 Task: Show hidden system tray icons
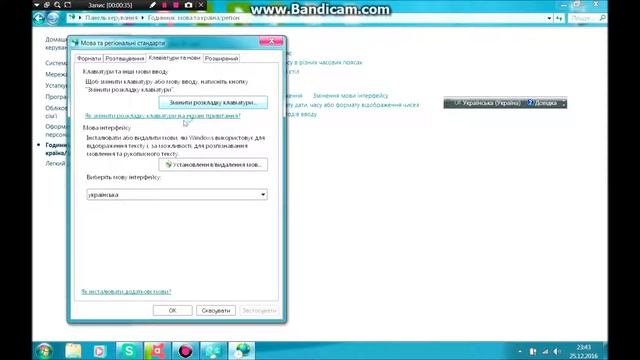click(x=520, y=351)
